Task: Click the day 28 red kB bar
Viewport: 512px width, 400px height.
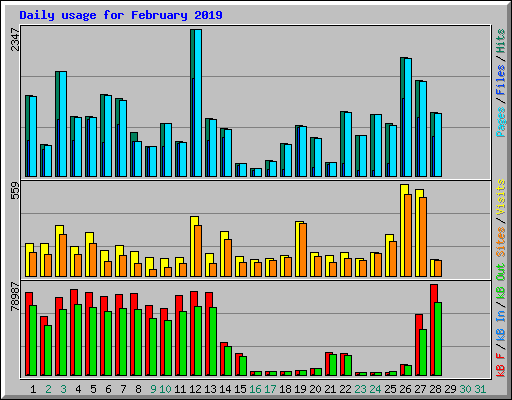Action: [x=433, y=330]
